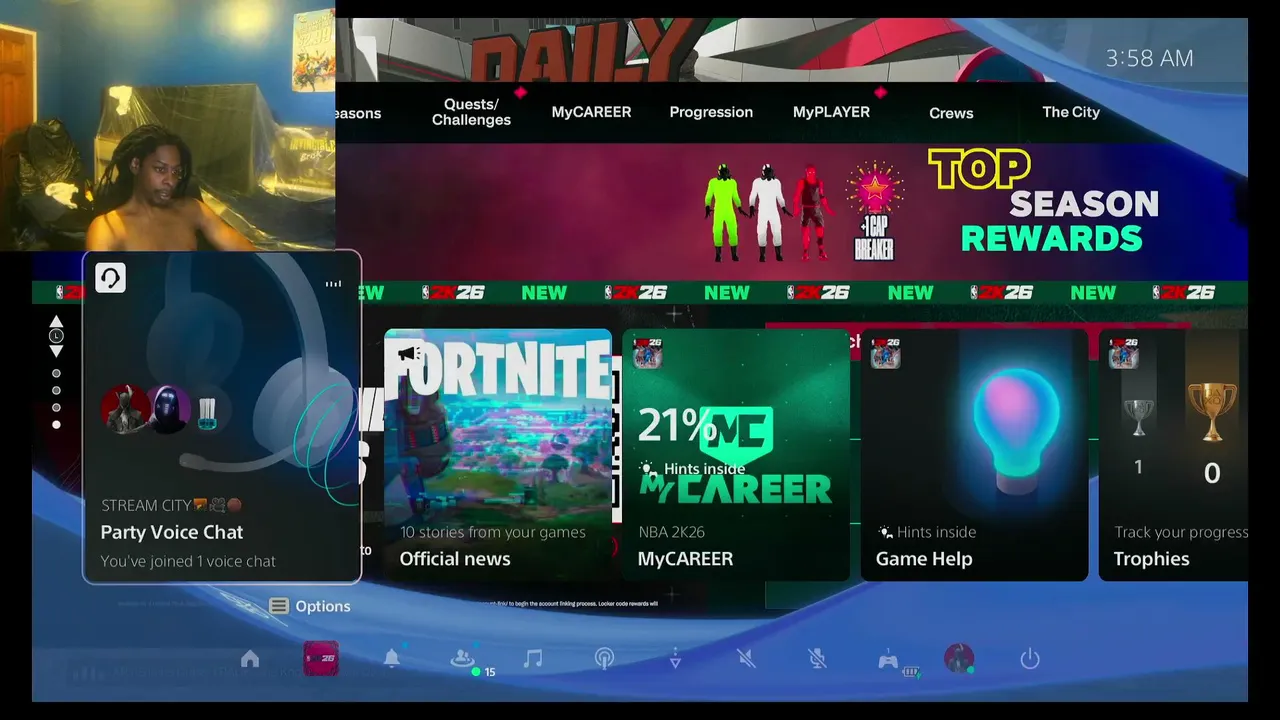Click the second party member avatar
The width and height of the screenshot is (1280, 720).
pyautogui.click(x=167, y=409)
